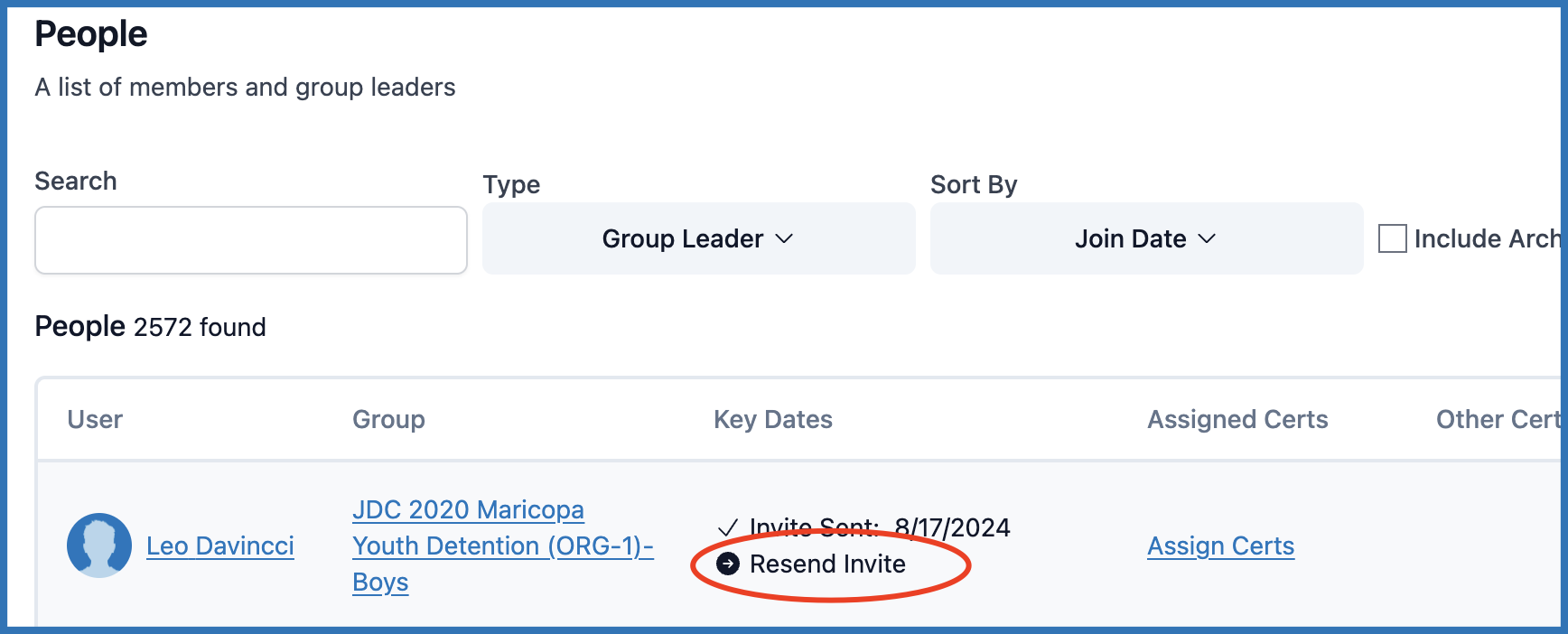1568x634 pixels.
Task: Click the Assigned Certs column header
Action: (x=1237, y=419)
